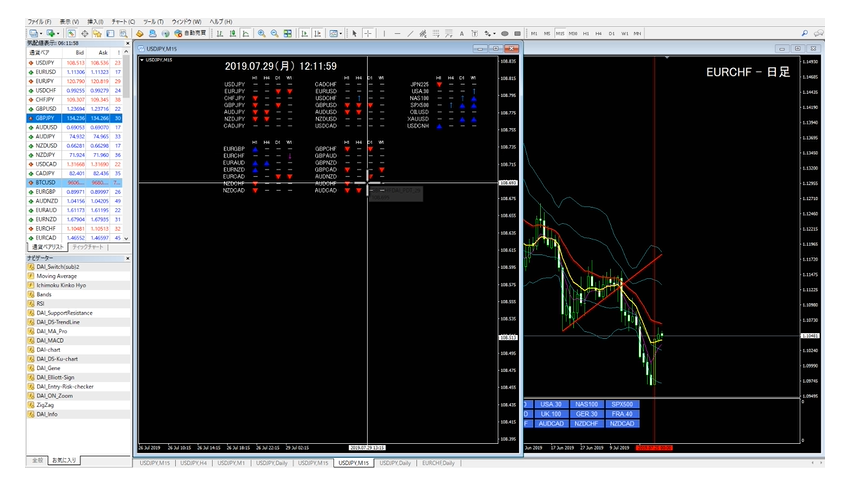Image resolution: width=849 pixels, height=483 pixels.
Task: Select BTCUSD row in Market Watch
Action: [x=74, y=182]
